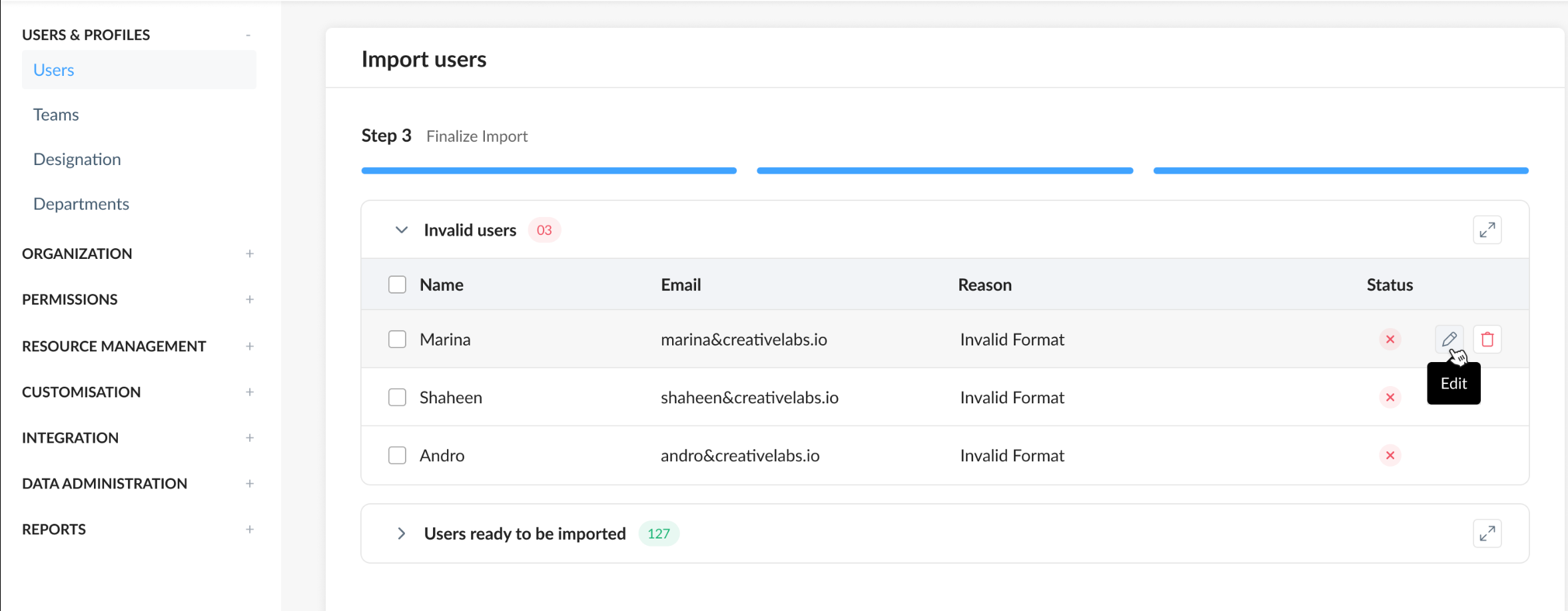
Task: Click the Finalize Import step label
Action: click(477, 136)
